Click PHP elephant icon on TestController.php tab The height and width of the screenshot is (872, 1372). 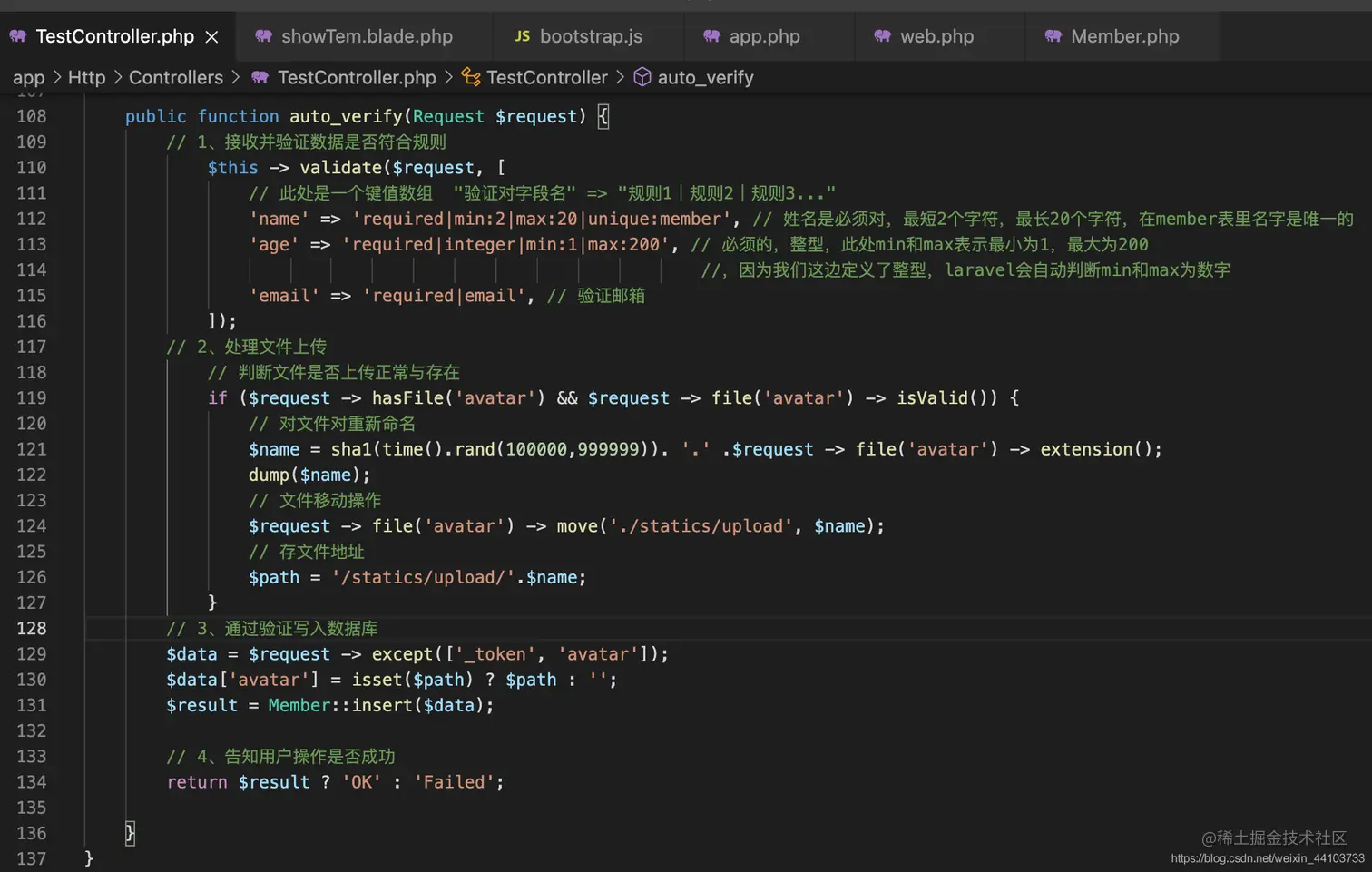click(18, 36)
